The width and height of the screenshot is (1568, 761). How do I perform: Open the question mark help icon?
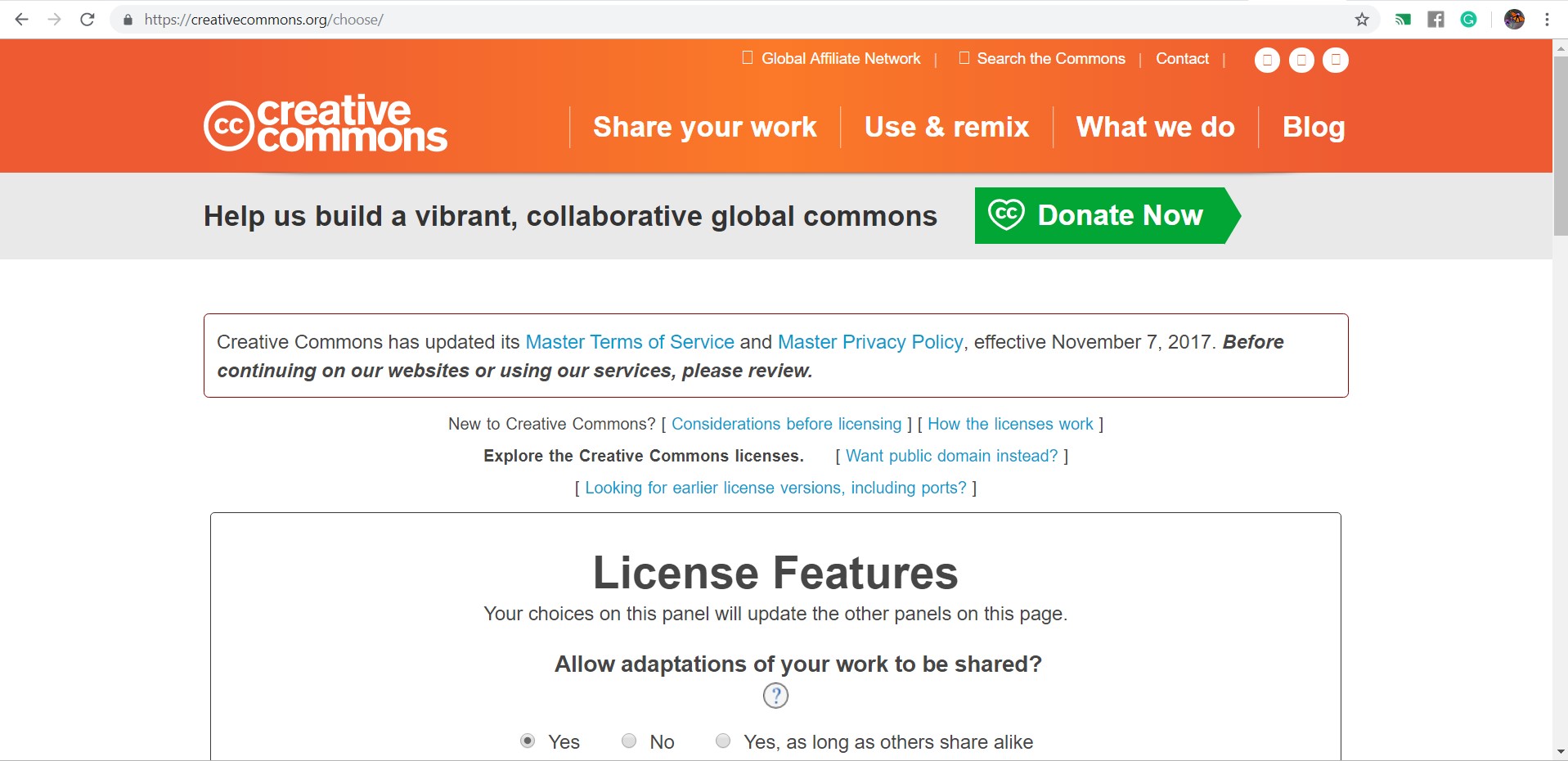click(775, 696)
